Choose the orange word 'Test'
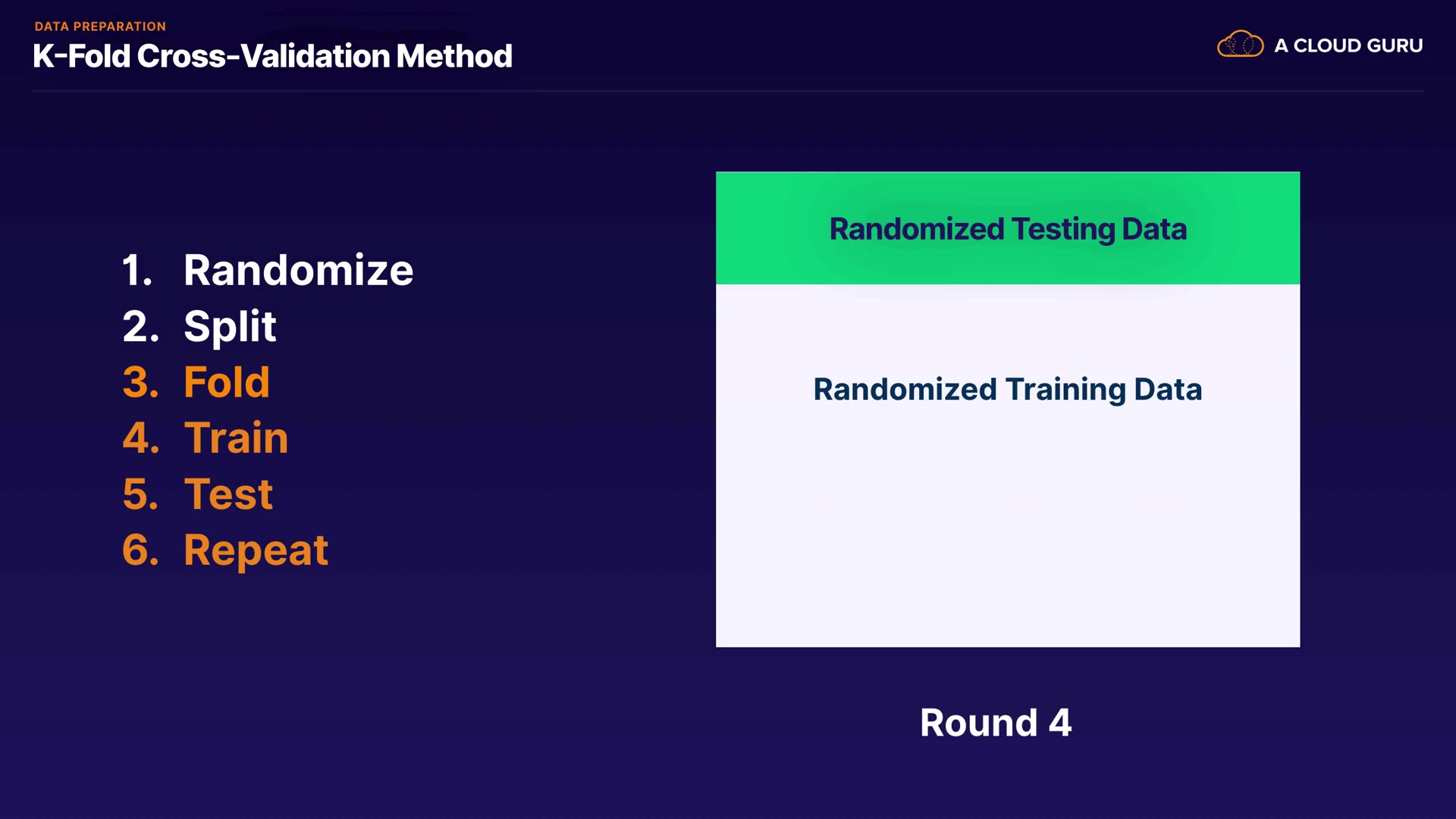 (x=227, y=494)
